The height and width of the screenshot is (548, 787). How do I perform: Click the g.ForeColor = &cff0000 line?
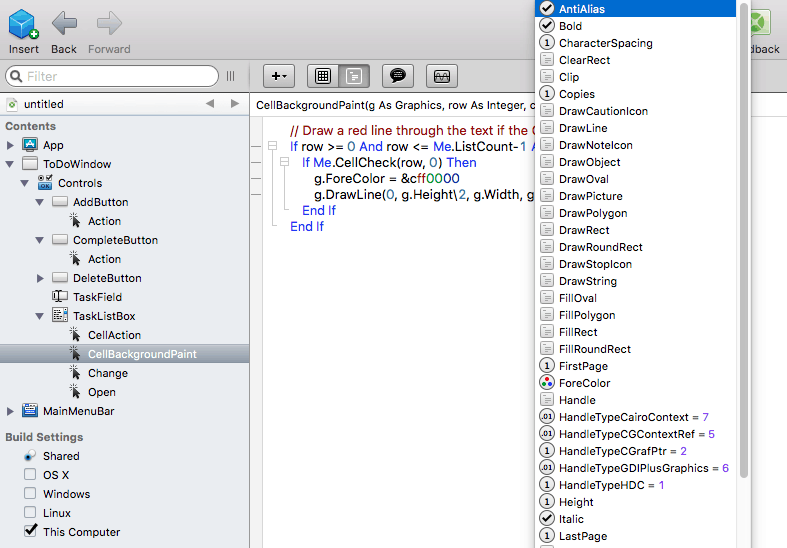pos(386,178)
